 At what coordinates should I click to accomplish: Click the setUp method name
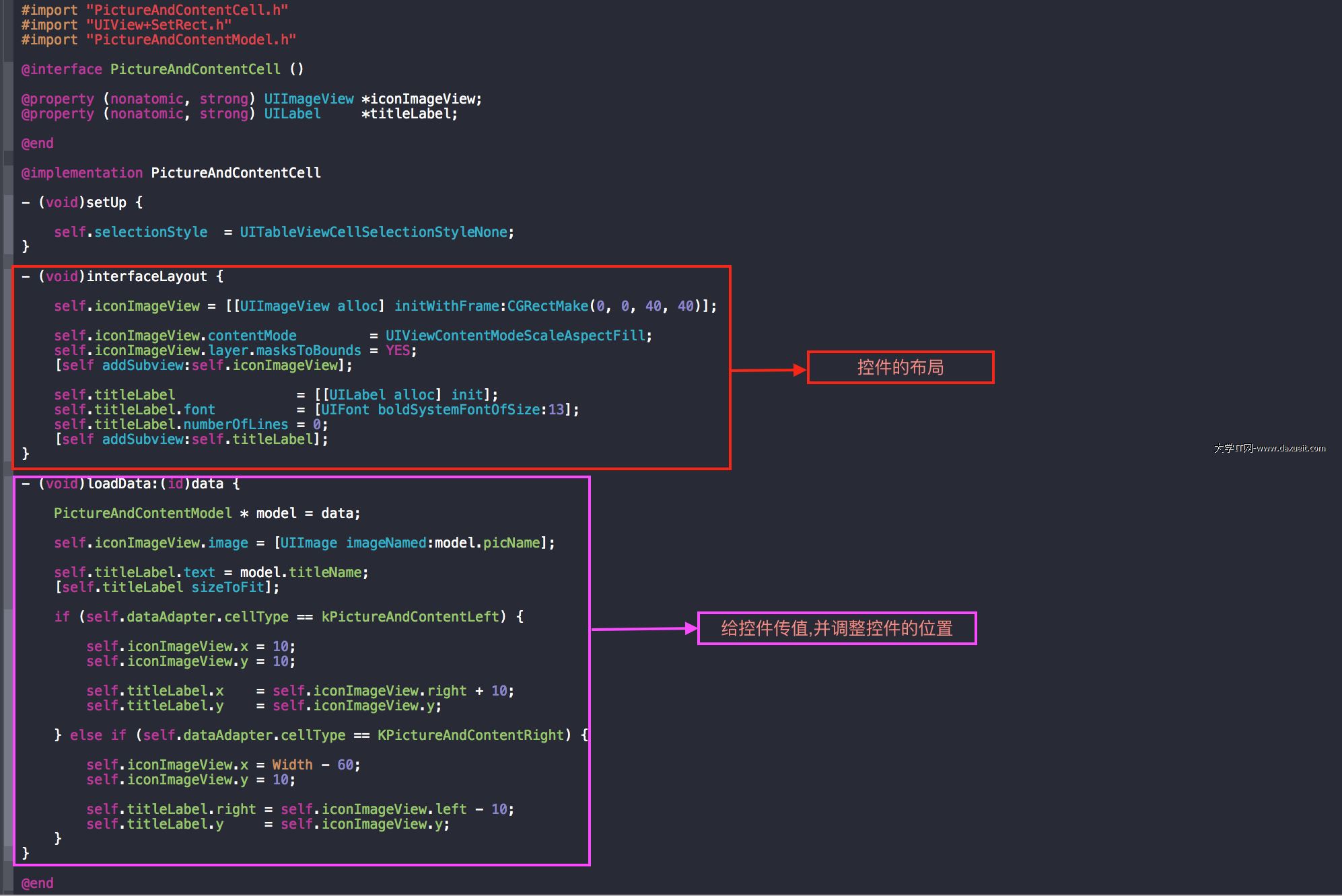[x=106, y=202]
